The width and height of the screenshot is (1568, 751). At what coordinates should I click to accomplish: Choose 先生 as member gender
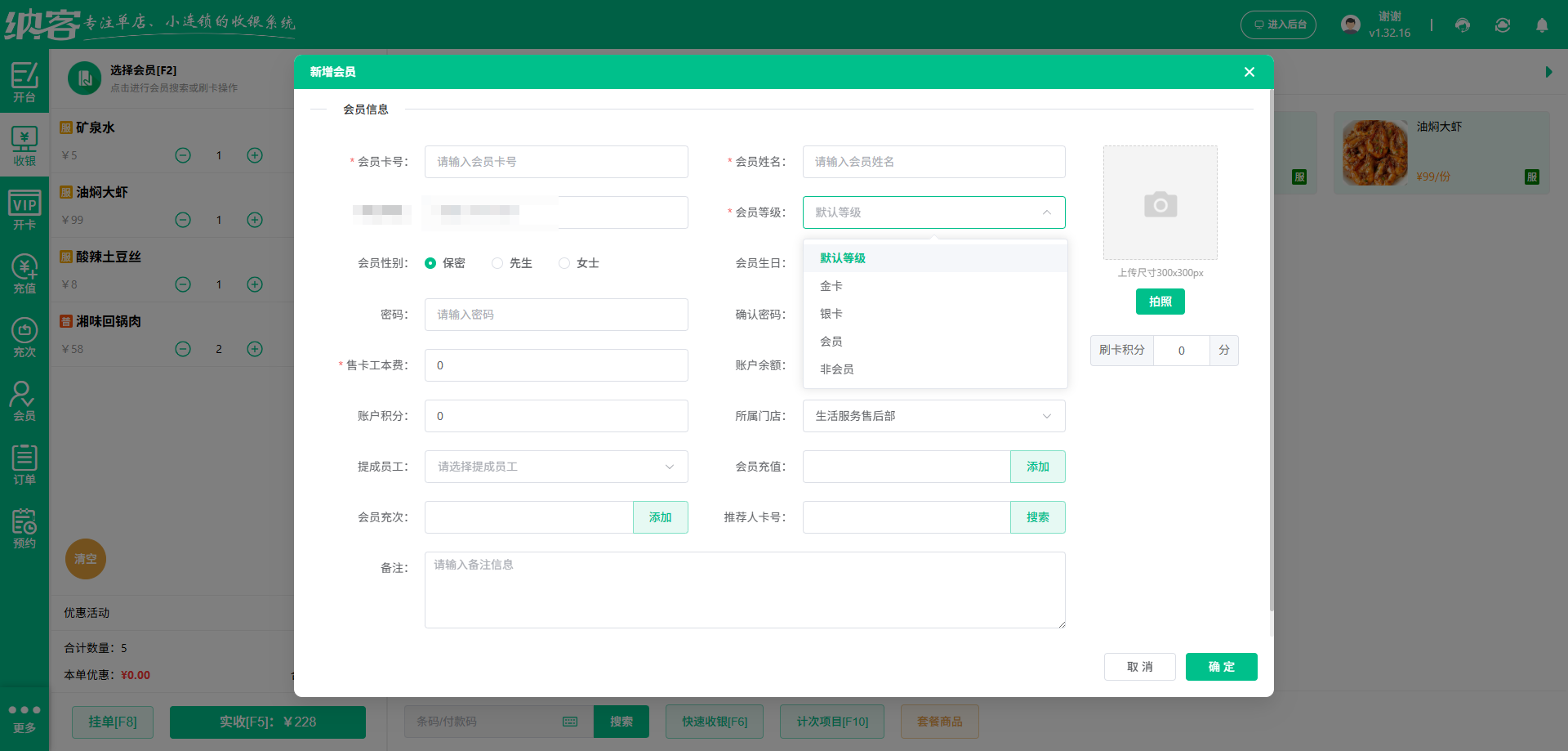497,263
